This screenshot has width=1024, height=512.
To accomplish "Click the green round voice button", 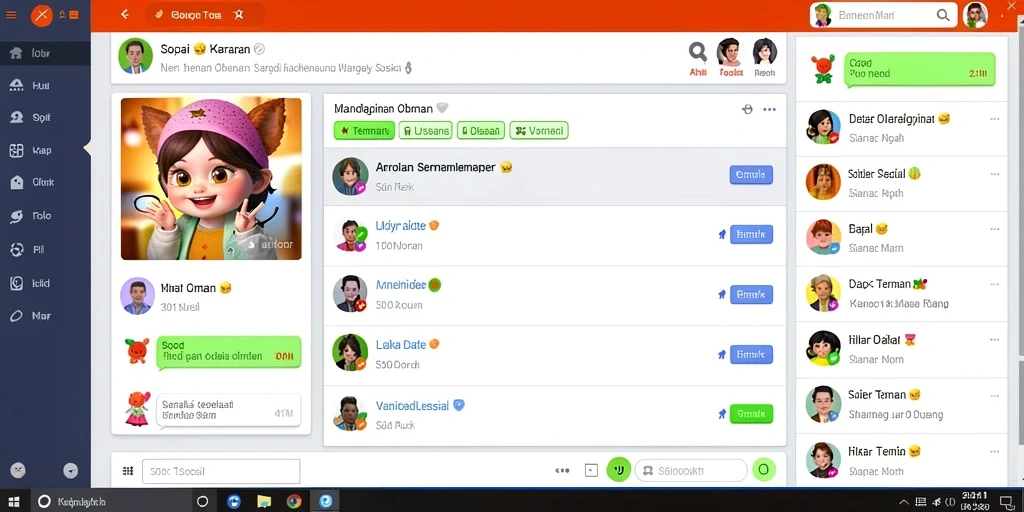I will coord(618,470).
